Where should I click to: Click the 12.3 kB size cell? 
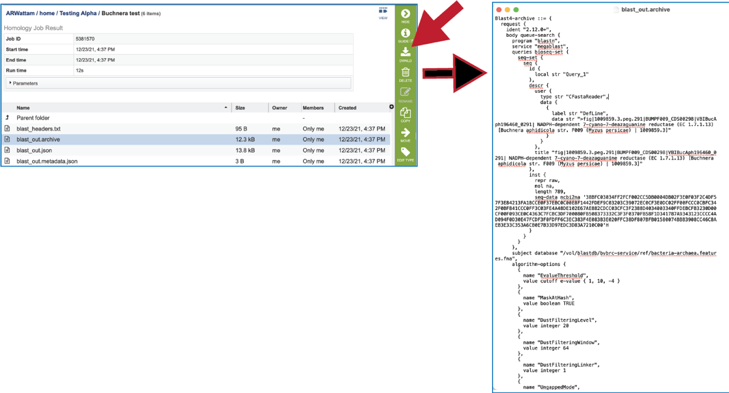(x=245, y=140)
